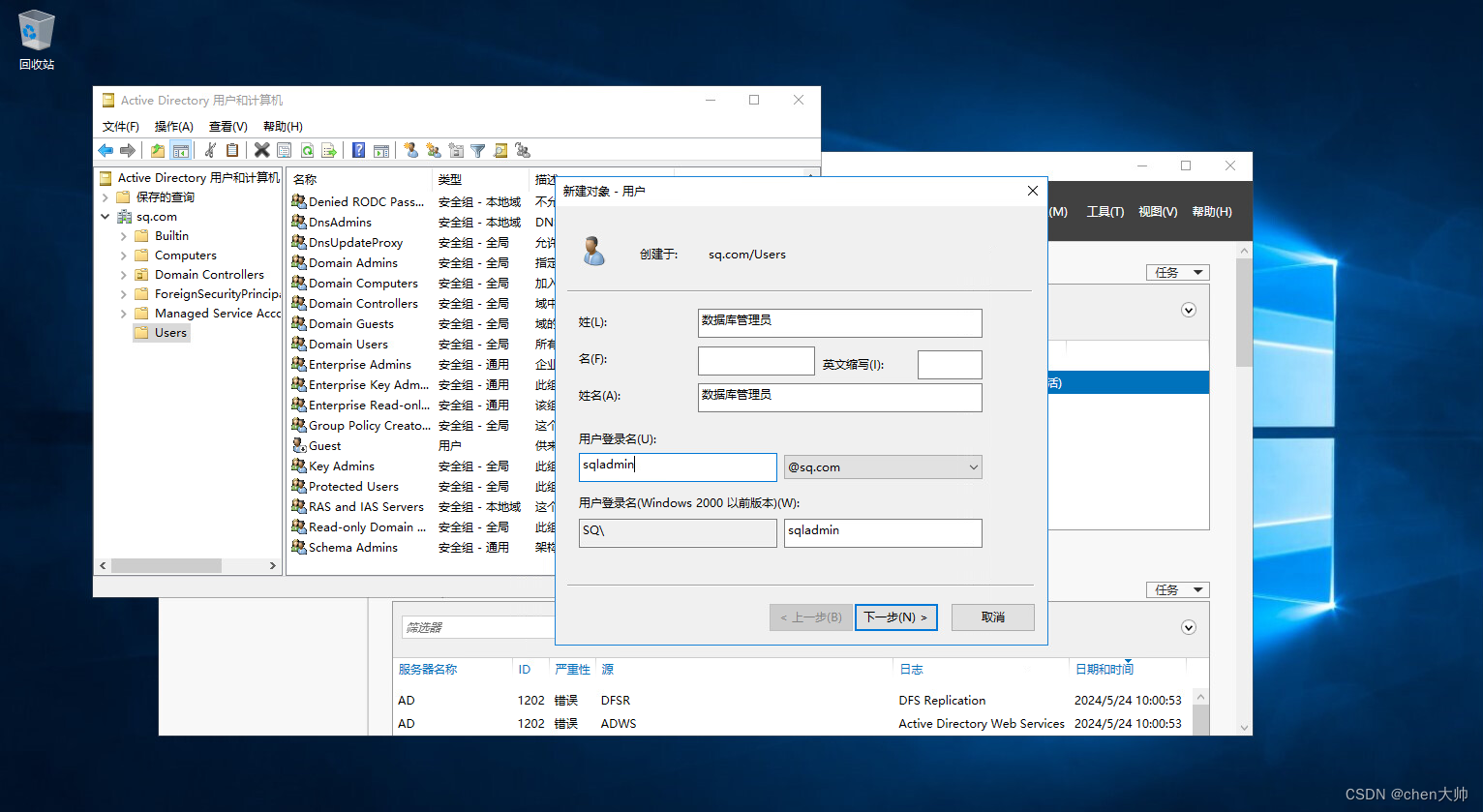The height and width of the screenshot is (812, 1483).
Task: Click the Delete X icon in toolbar
Action: point(261,150)
